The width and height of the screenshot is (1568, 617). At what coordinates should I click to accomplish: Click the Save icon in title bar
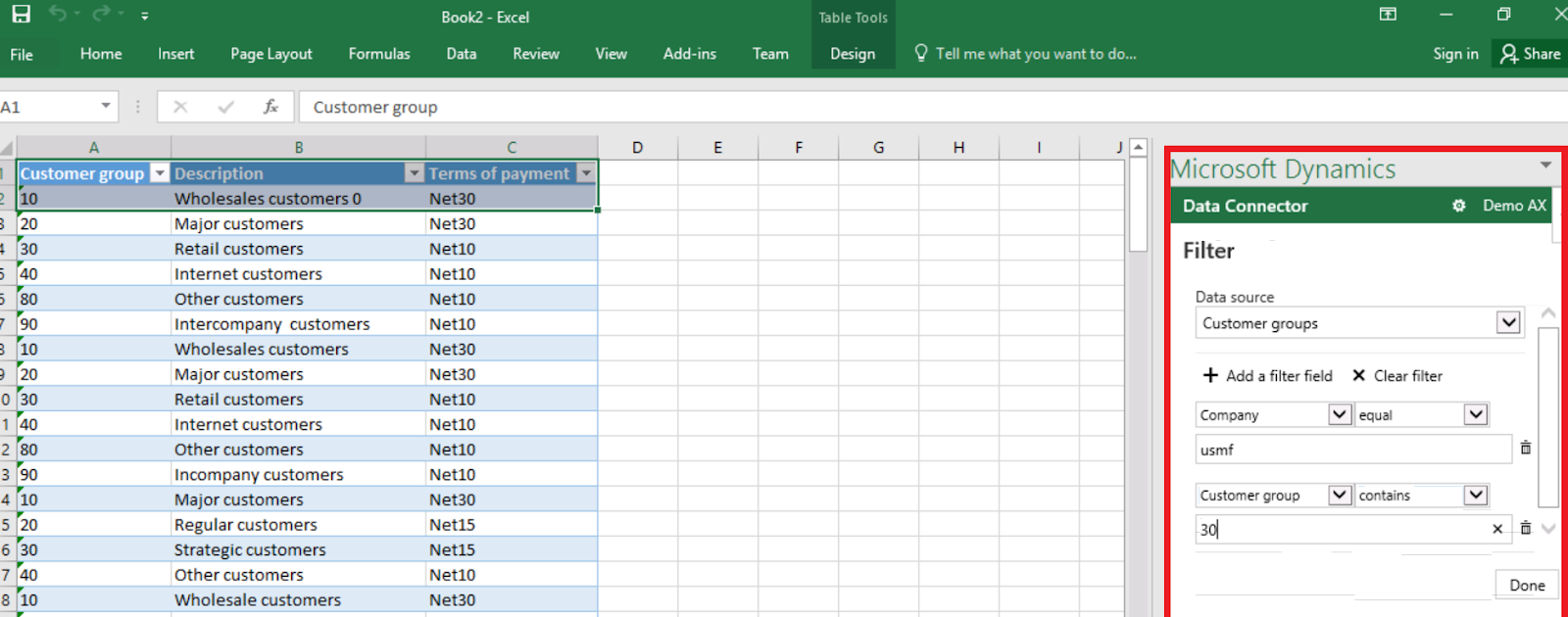pyautogui.click(x=21, y=14)
